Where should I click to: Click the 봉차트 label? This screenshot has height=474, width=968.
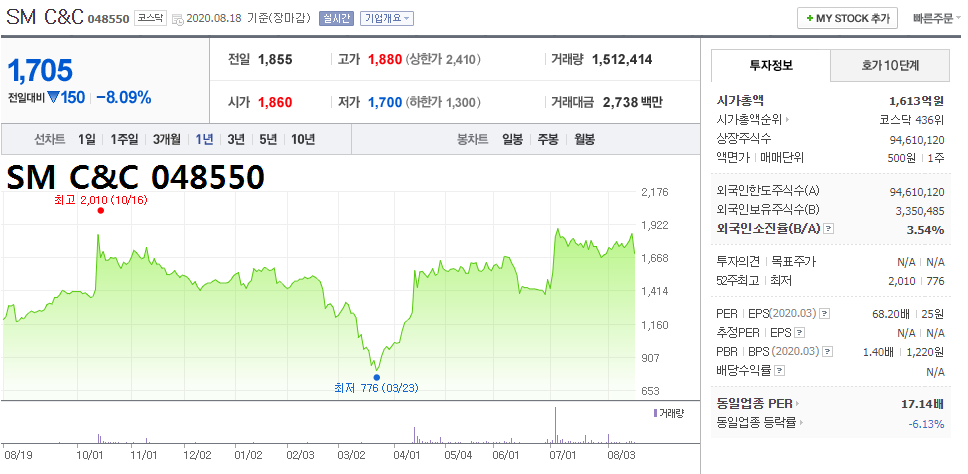click(472, 139)
